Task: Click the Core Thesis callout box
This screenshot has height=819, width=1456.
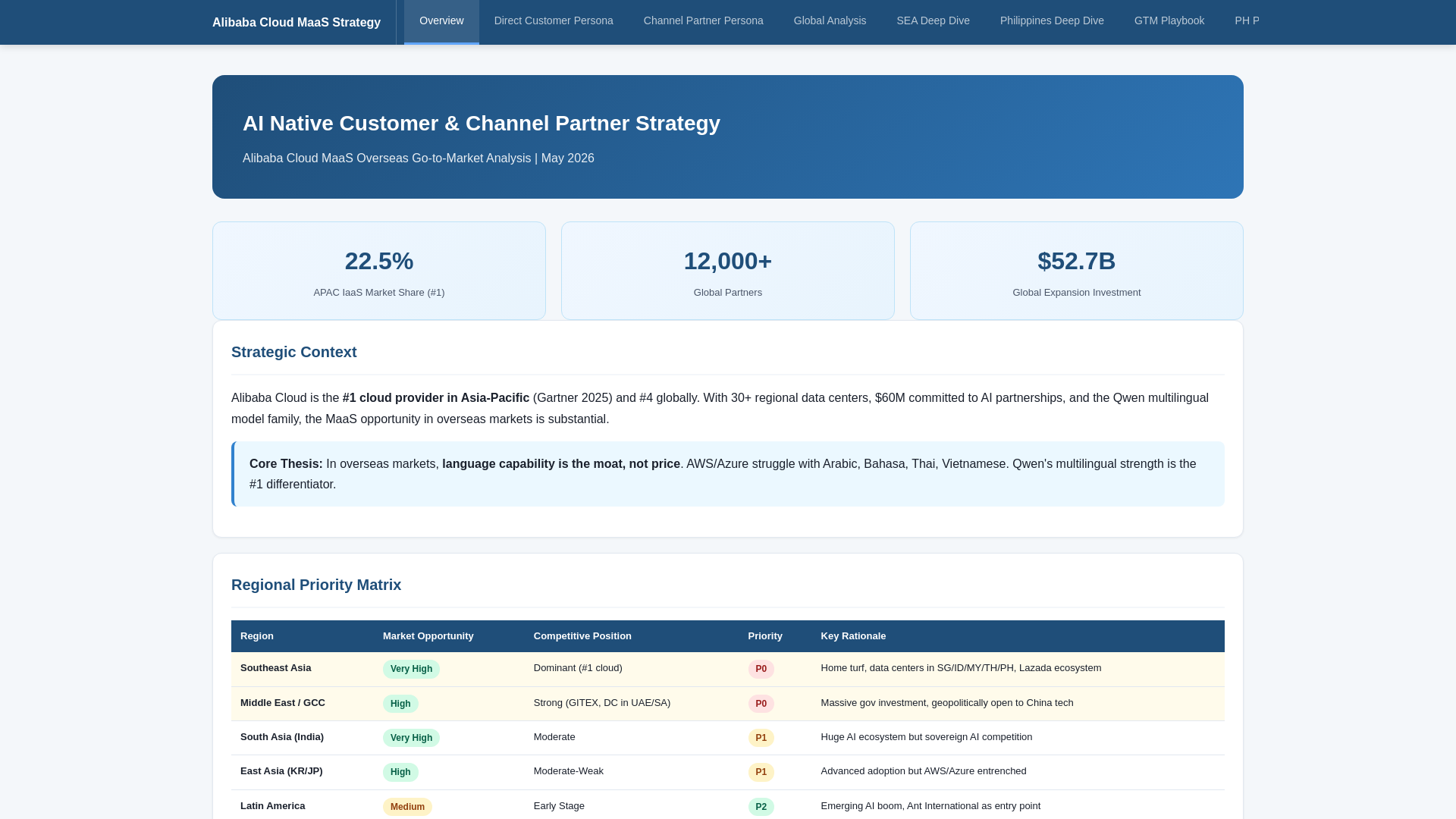Action: (x=728, y=474)
